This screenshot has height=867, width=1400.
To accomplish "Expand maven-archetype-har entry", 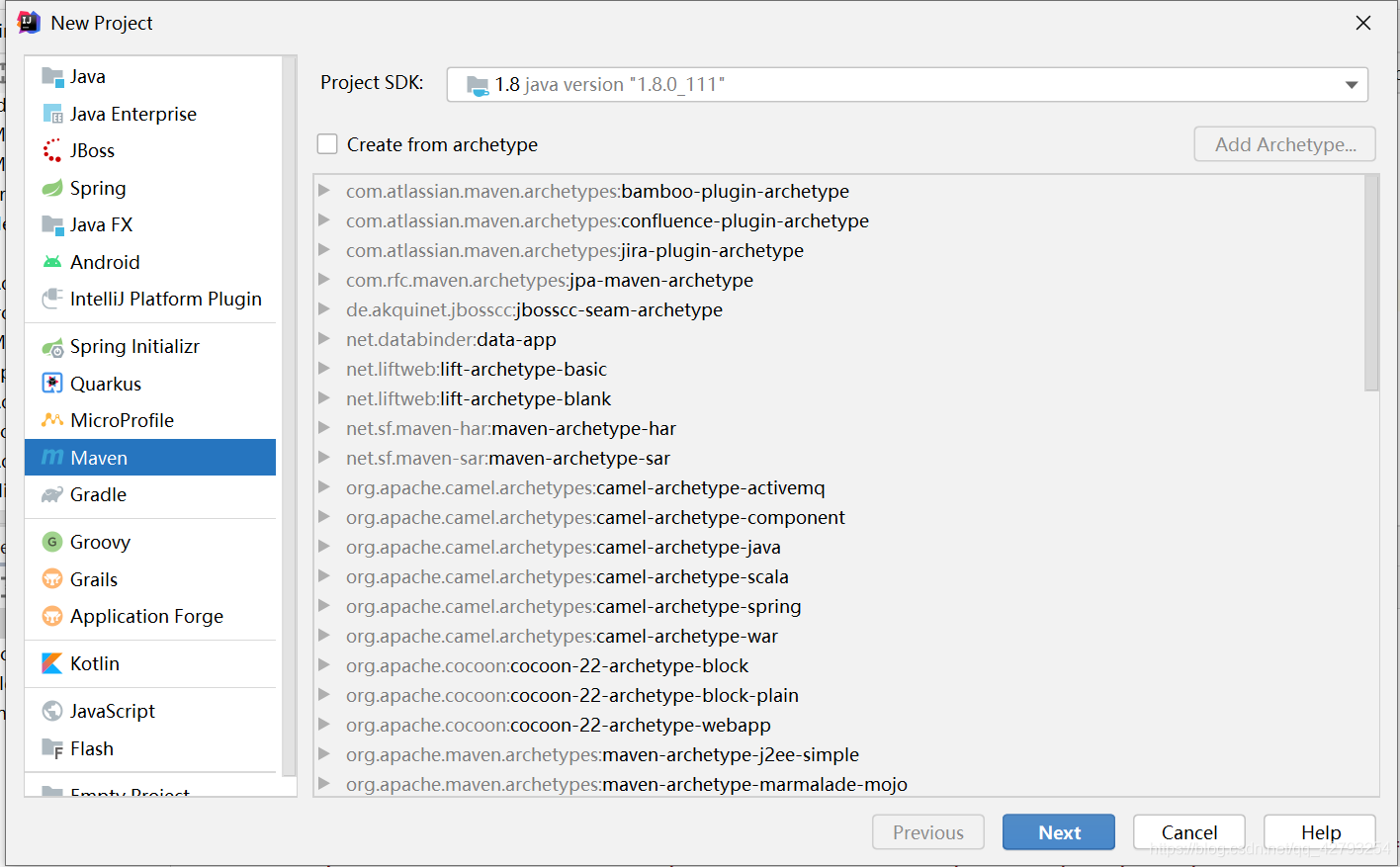I will click(324, 427).
